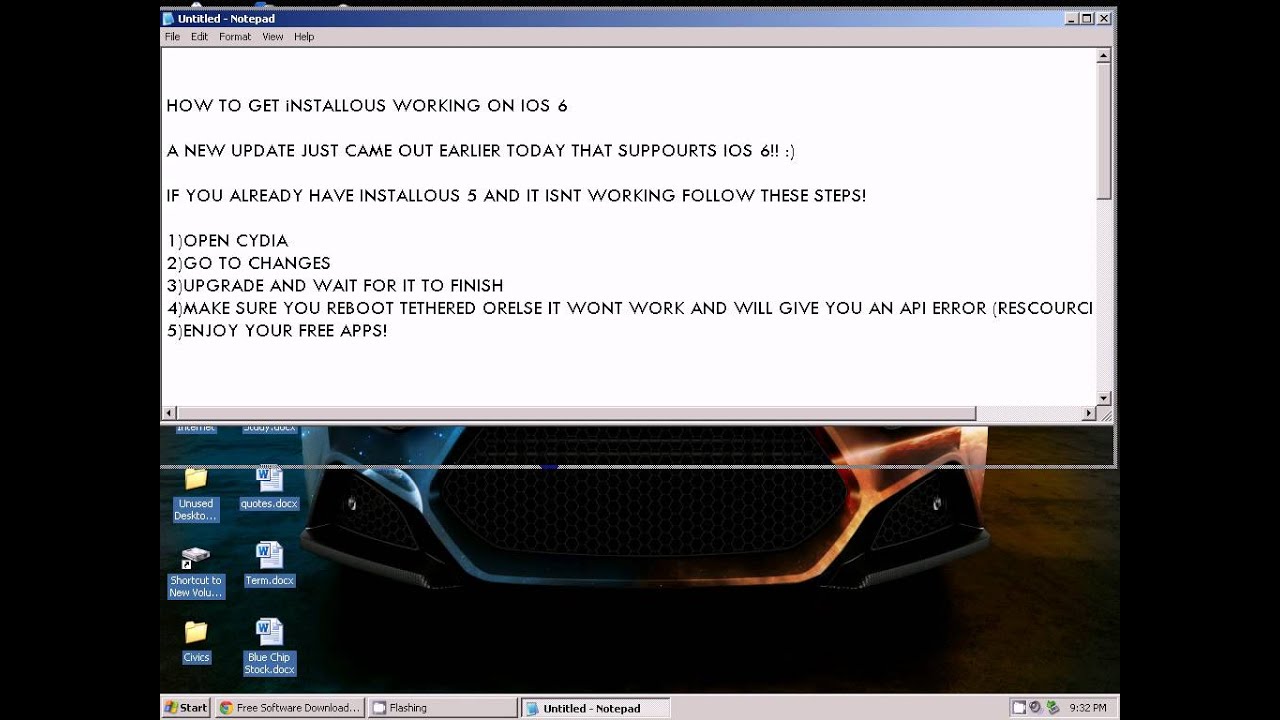Open the Help menu
1280x720 pixels.
[304, 37]
